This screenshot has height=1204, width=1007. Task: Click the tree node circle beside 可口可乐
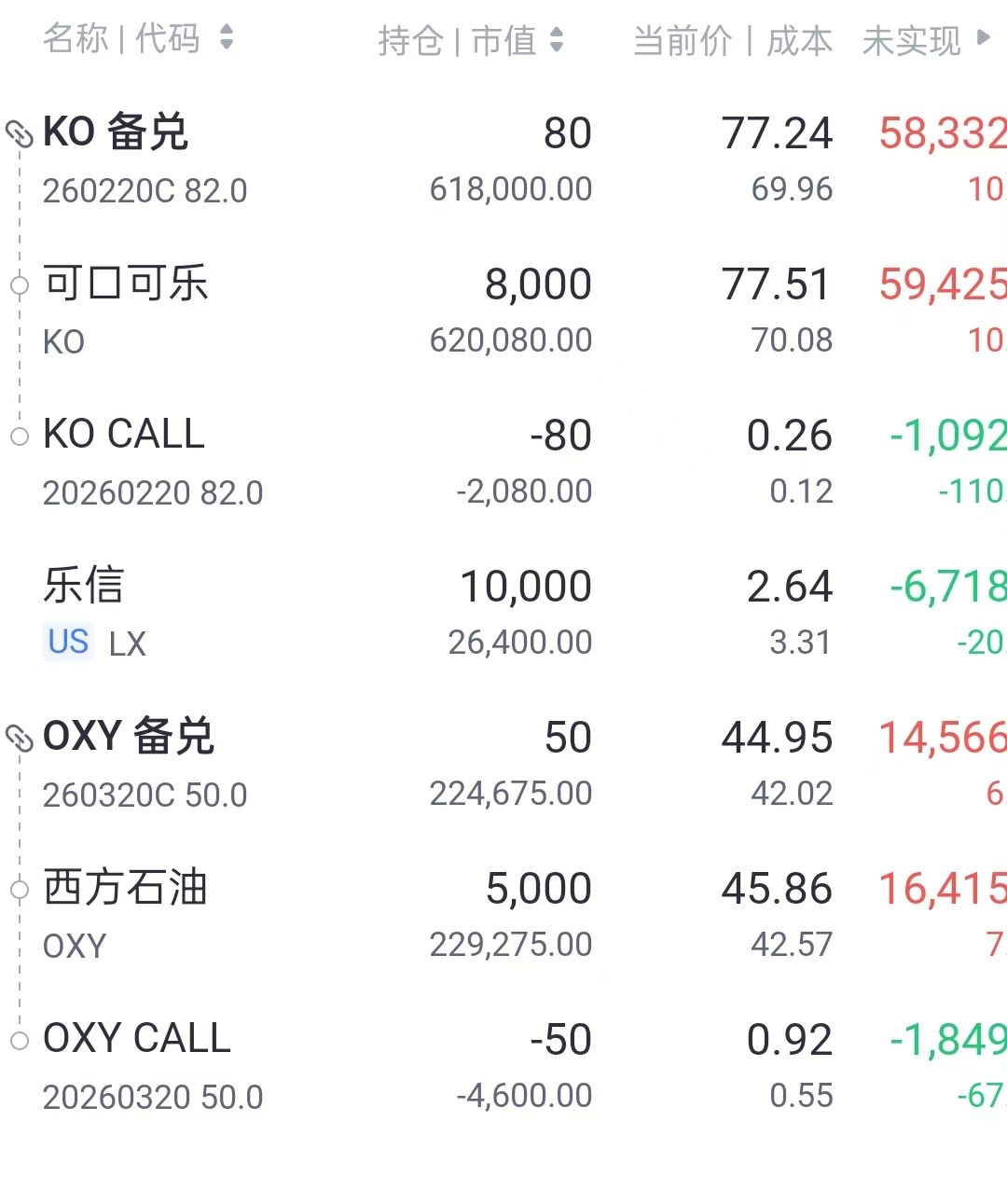(x=20, y=285)
